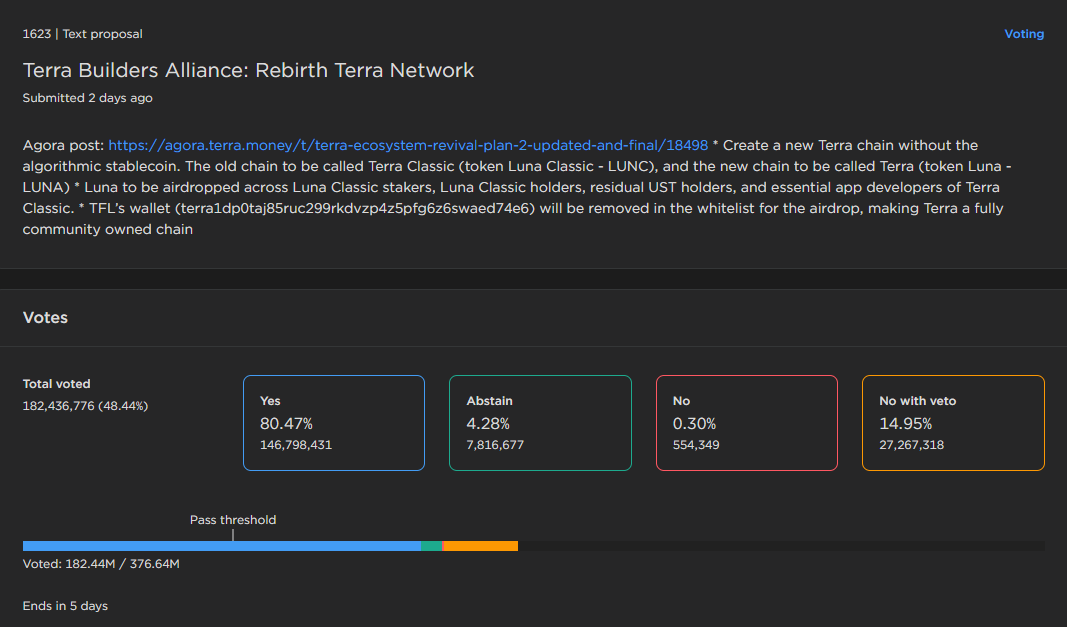Click No vote count 554,349
This screenshot has height=627, width=1067.
point(696,445)
